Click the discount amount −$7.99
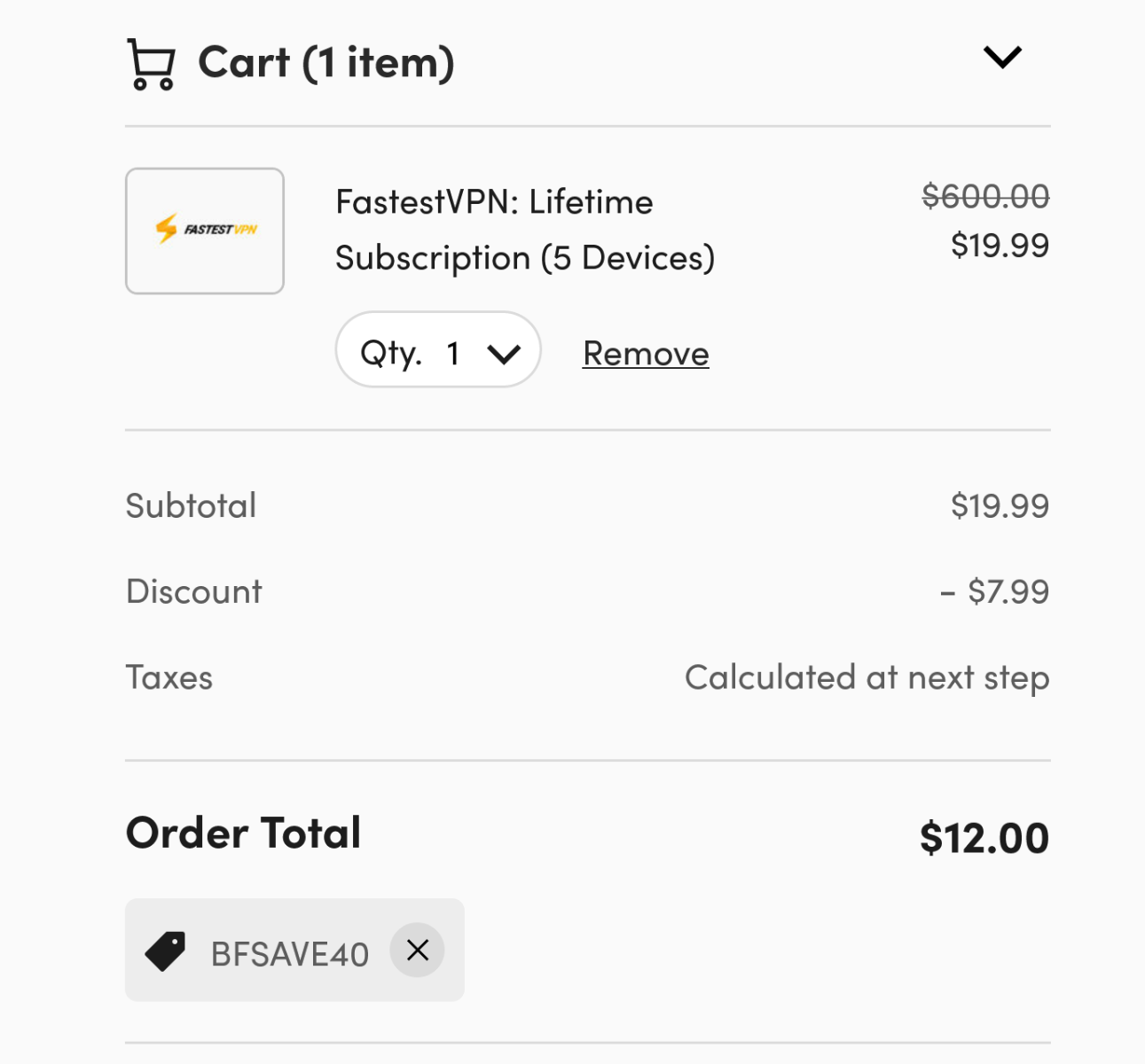 994,591
